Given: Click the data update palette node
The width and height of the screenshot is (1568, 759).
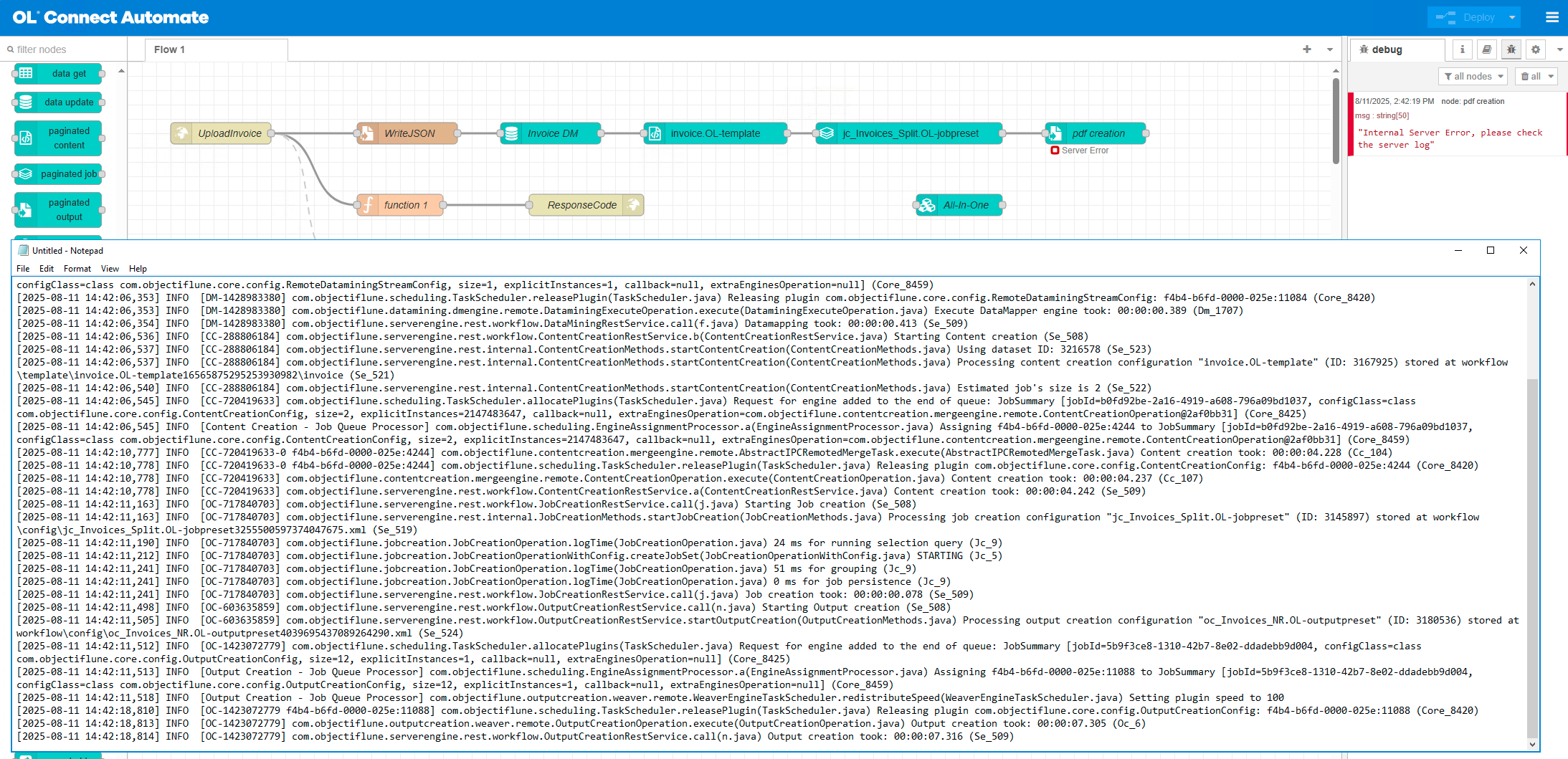Looking at the screenshot, I should pyautogui.click(x=68, y=102).
